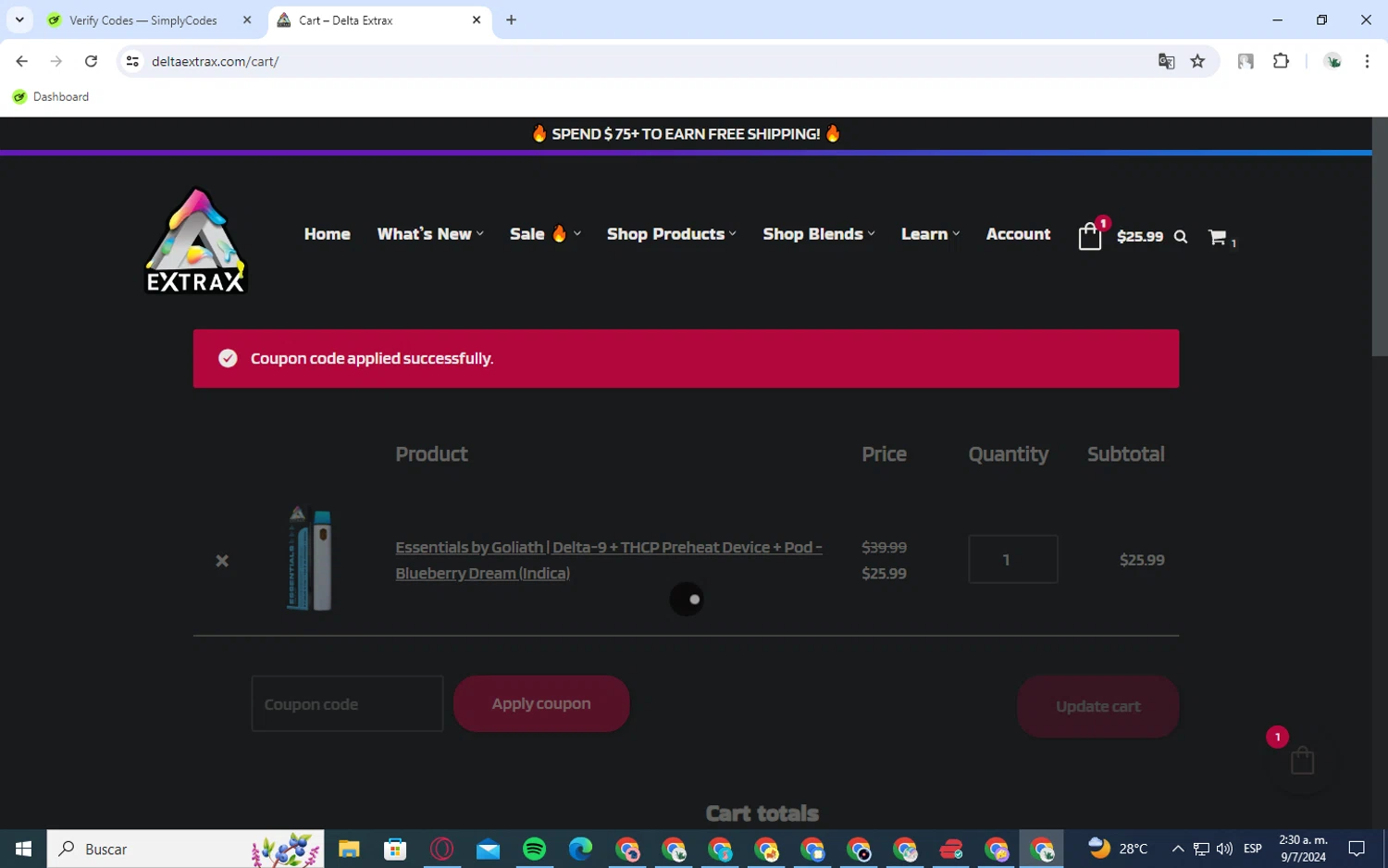Close the Cart – Delta Extrax tab
The width and height of the screenshot is (1388, 868).
477,19
